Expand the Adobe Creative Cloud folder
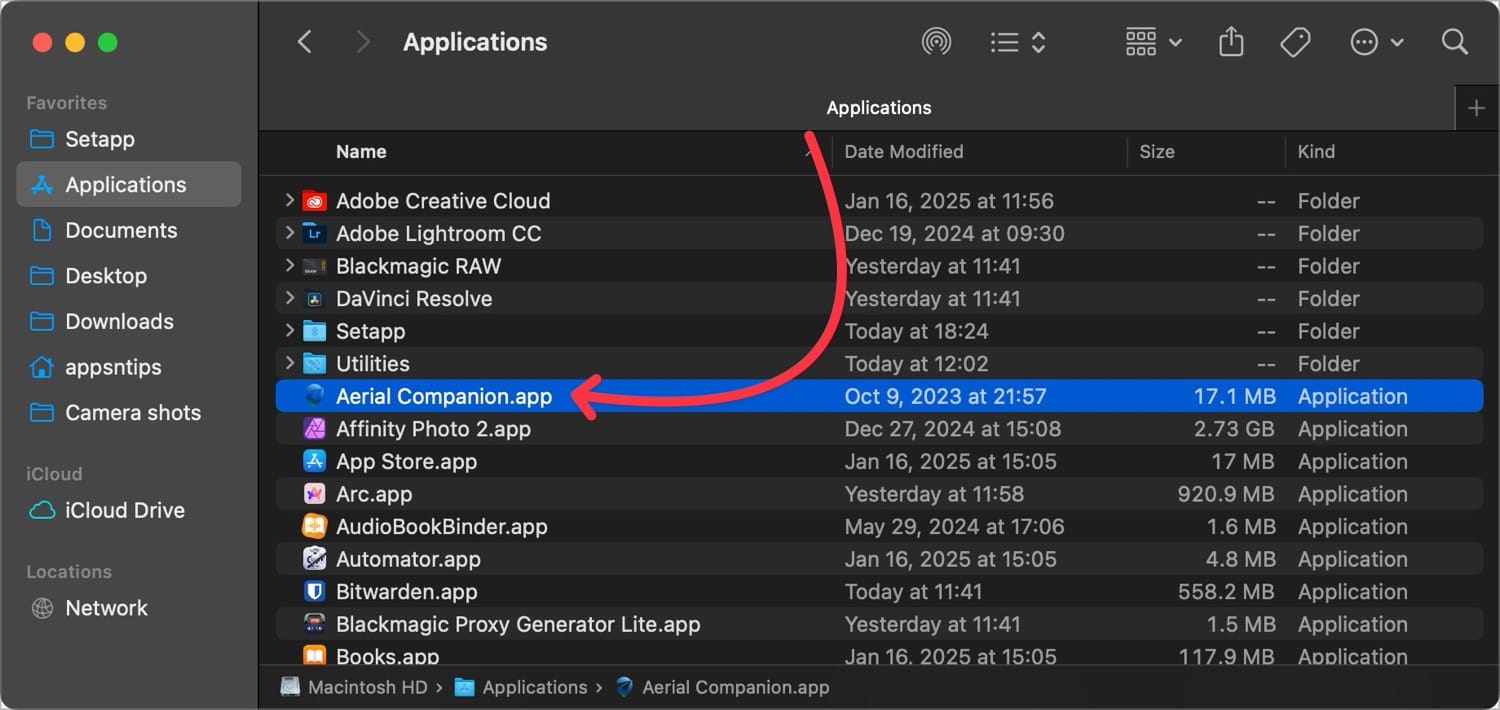This screenshot has height=710, width=1500. pyautogui.click(x=289, y=201)
